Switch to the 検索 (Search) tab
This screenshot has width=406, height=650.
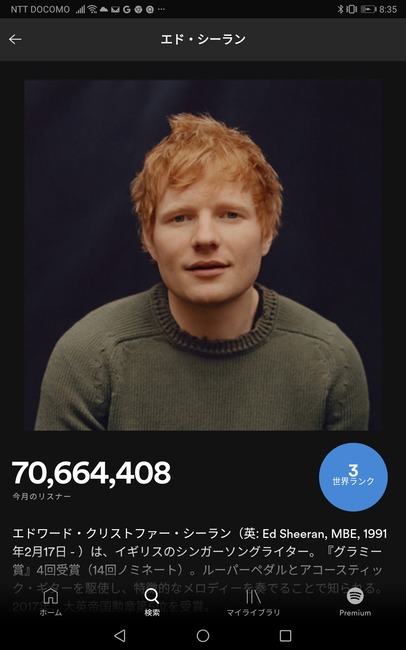152,602
